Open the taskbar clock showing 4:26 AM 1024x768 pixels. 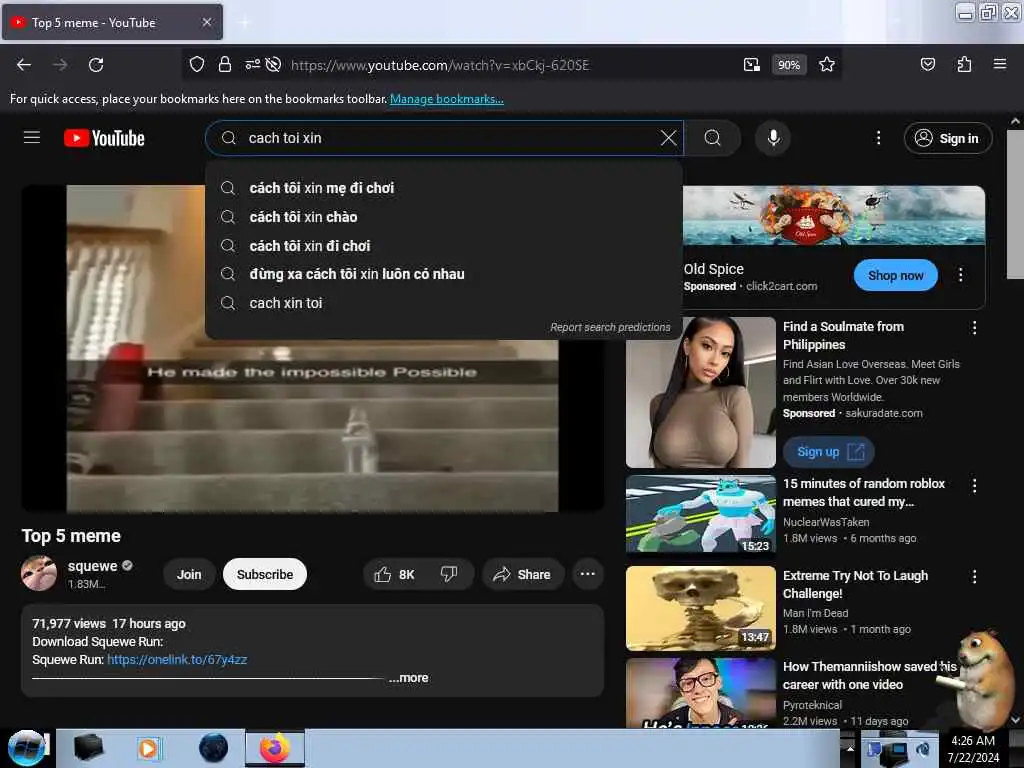(973, 749)
